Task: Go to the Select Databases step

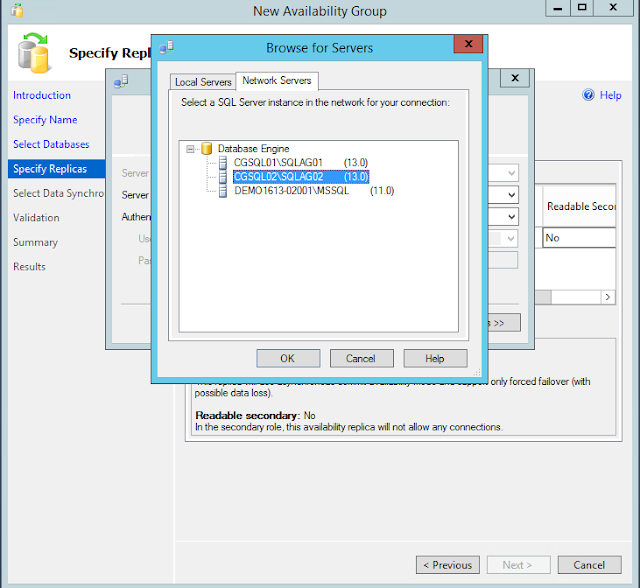Action: coord(51,144)
